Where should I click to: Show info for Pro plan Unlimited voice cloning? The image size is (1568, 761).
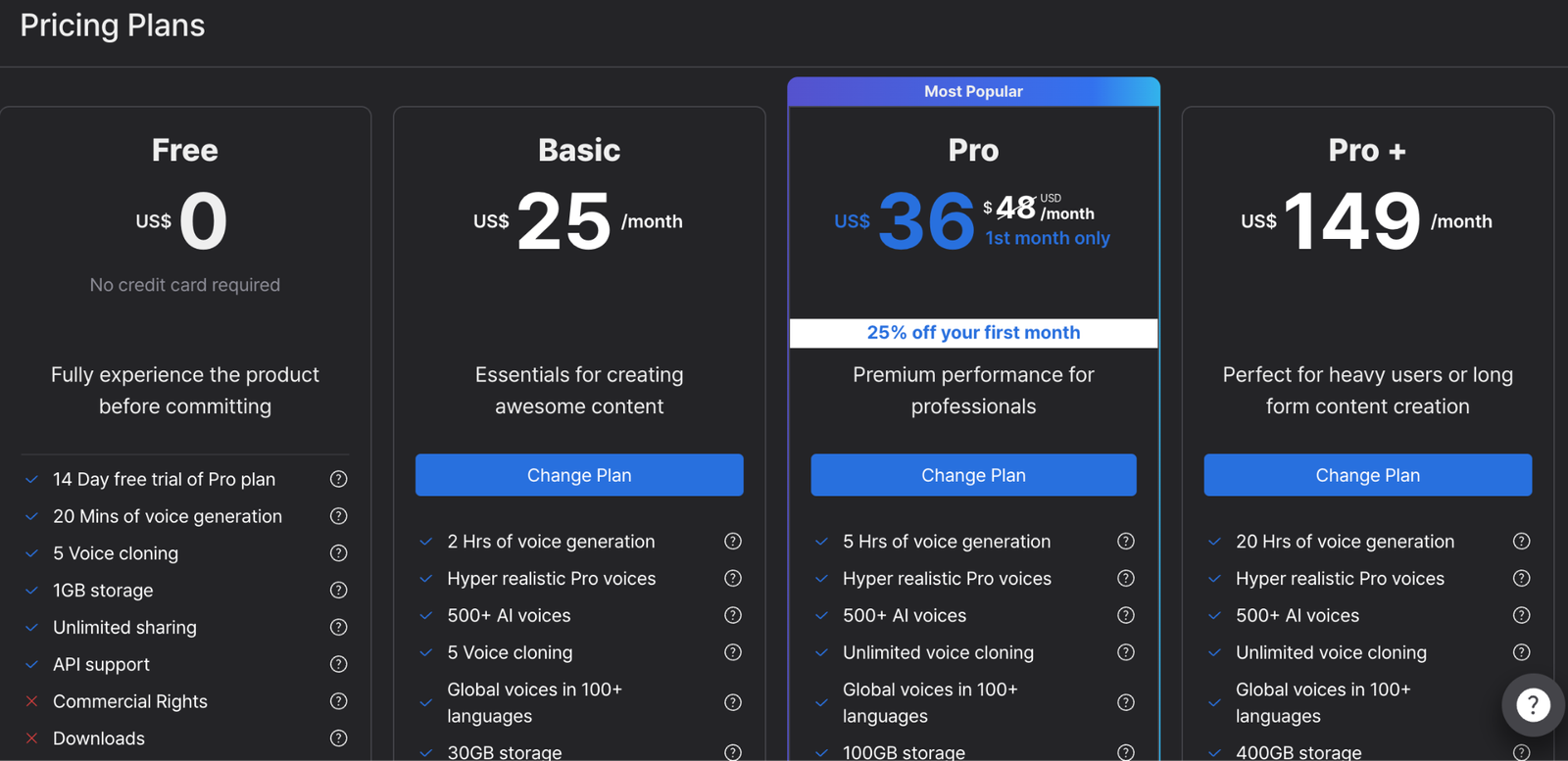coord(1126,652)
